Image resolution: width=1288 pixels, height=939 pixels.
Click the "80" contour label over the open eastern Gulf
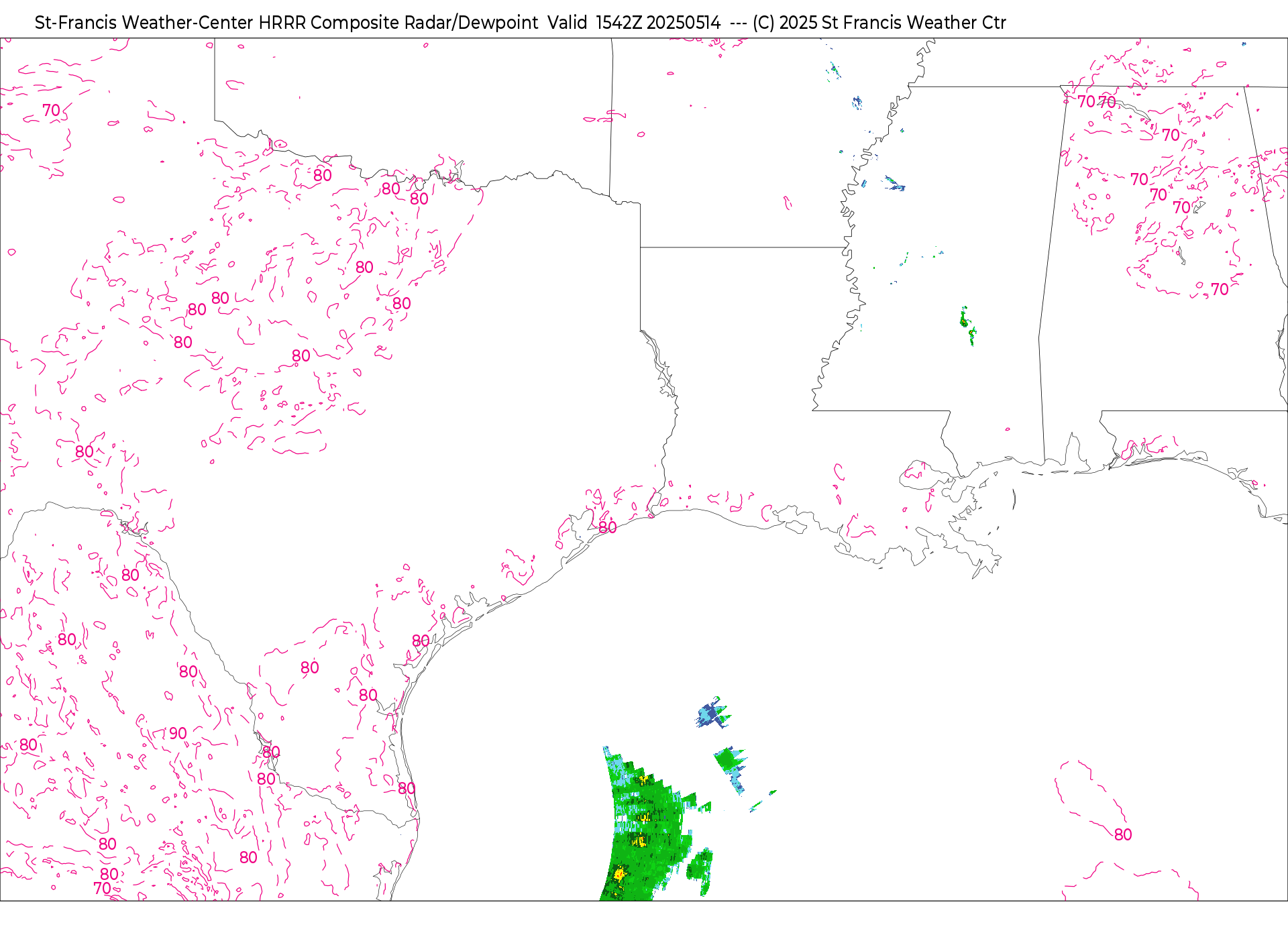coord(1123,834)
